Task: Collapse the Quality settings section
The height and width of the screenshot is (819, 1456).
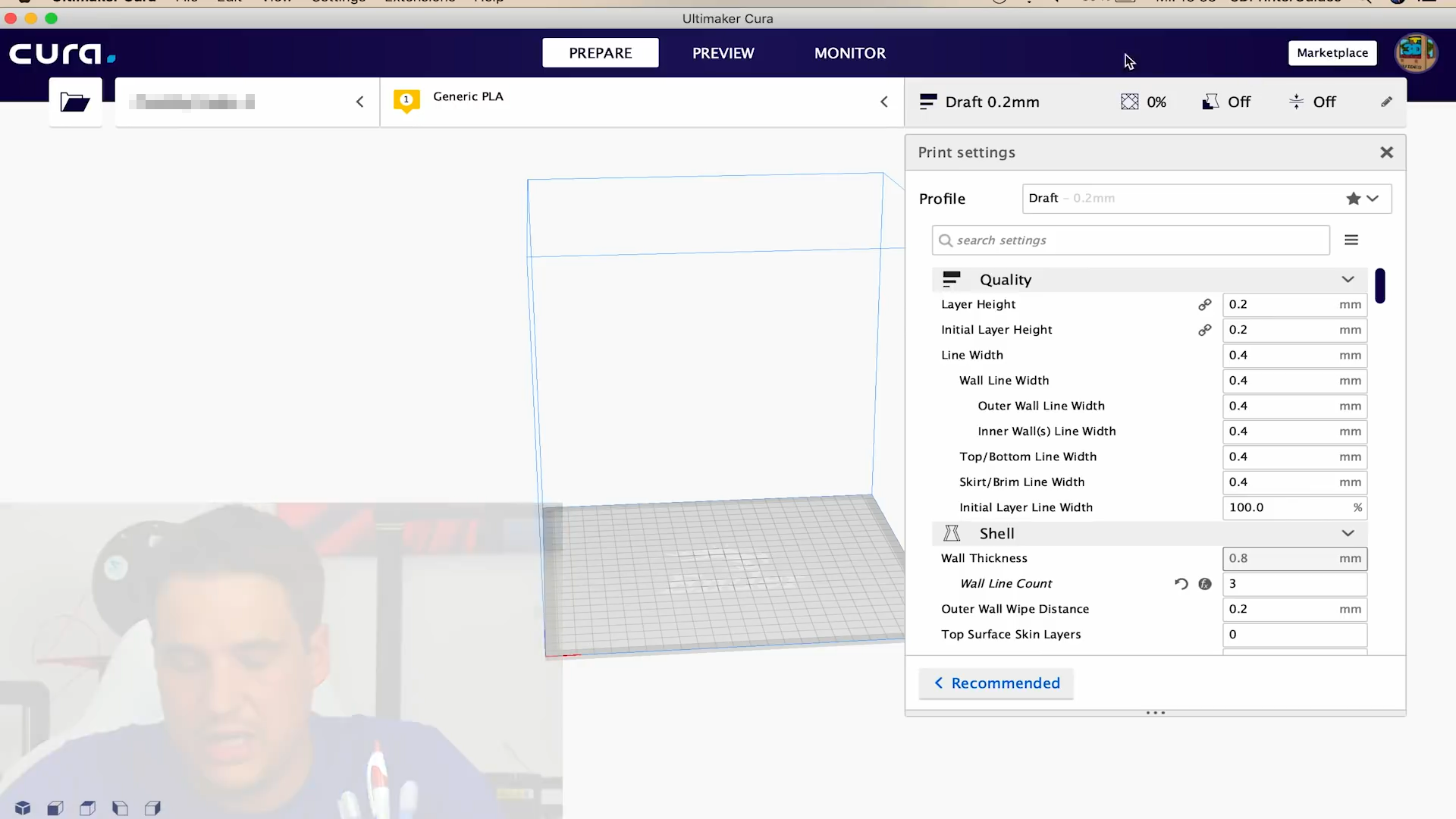Action: point(1348,279)
